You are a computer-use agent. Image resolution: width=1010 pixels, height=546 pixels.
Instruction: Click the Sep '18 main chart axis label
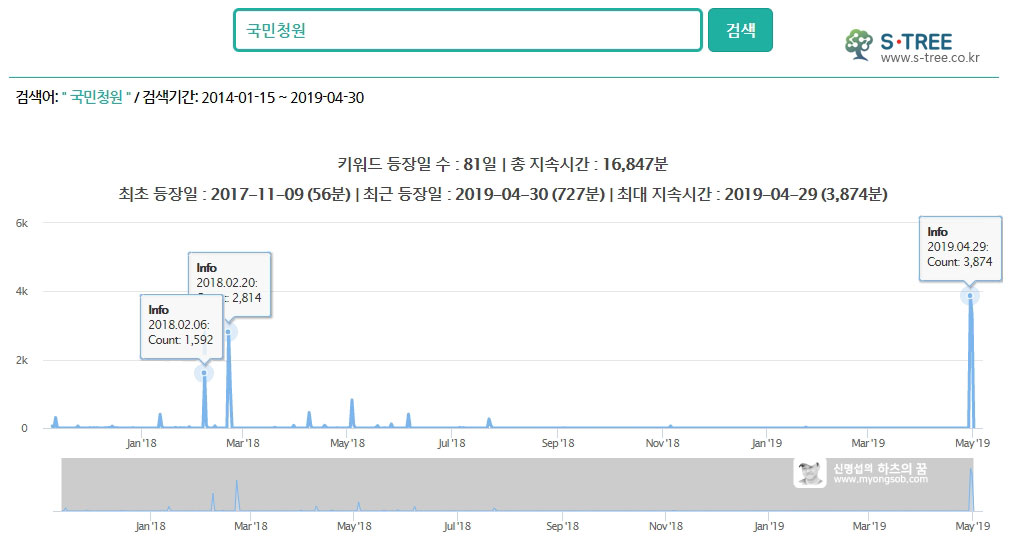[x=558, y=443]
